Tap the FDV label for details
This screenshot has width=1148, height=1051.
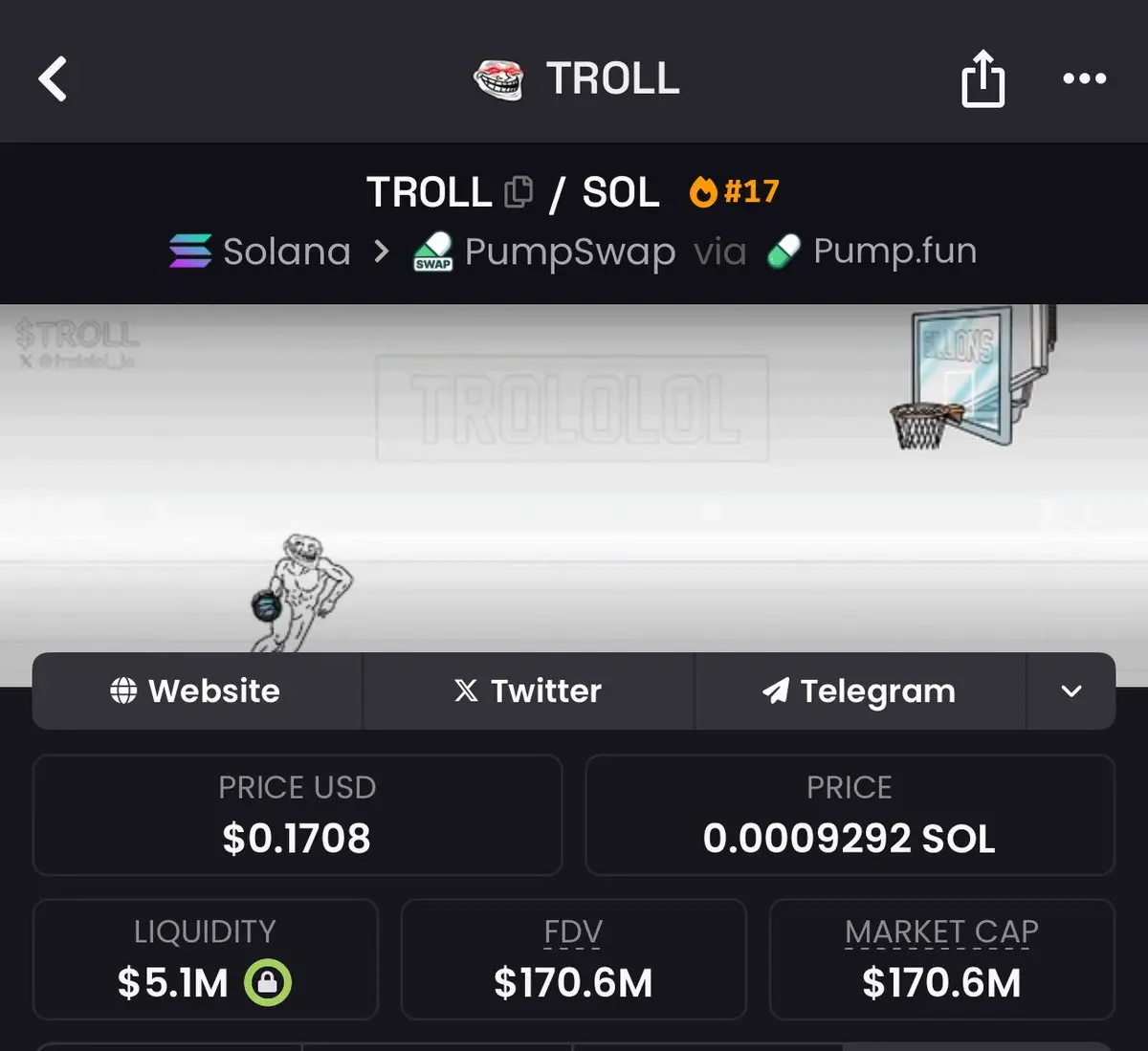point(573,931)
